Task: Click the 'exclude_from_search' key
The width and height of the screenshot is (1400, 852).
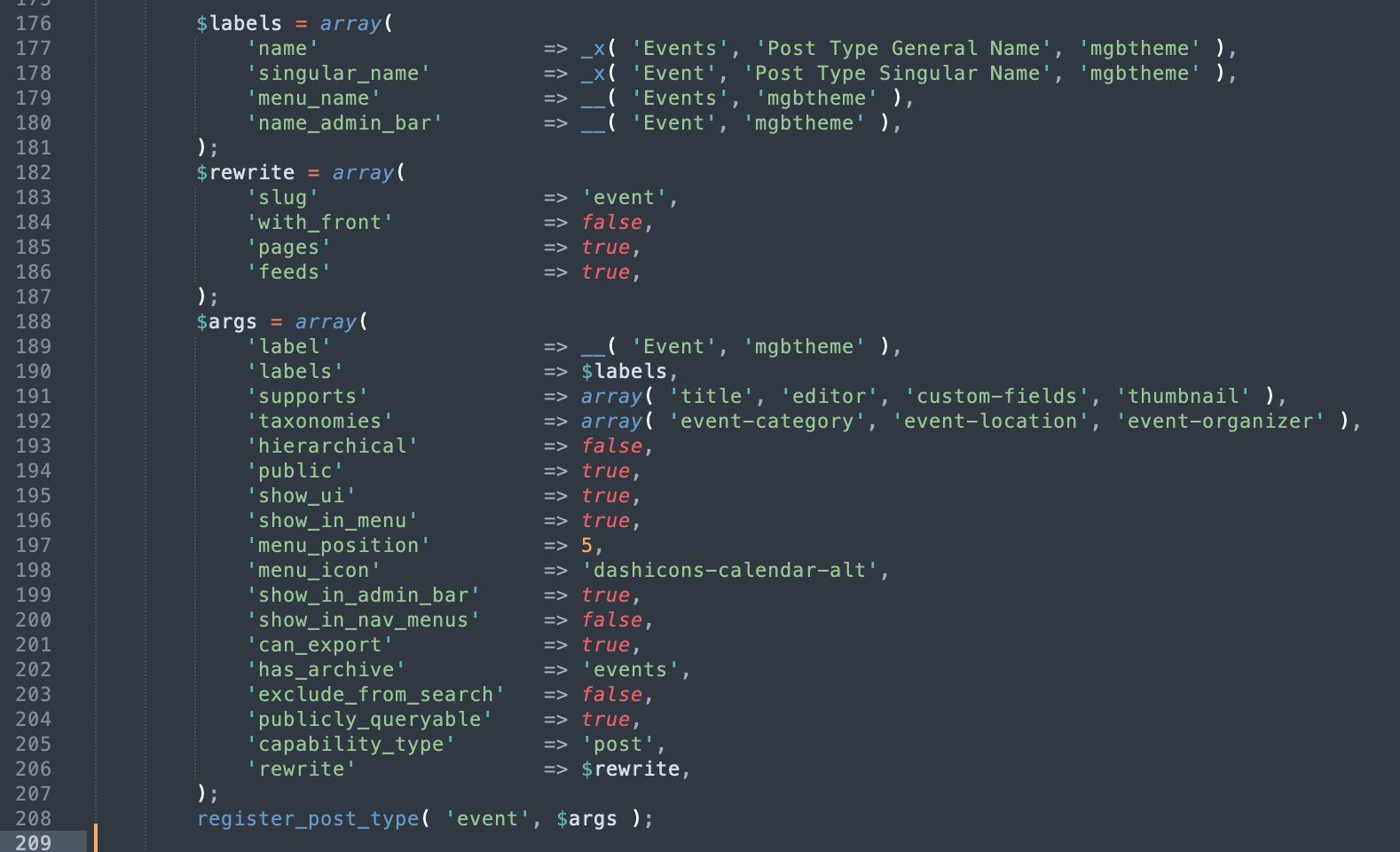Action: pyautogui.click(x=376, y=694)
